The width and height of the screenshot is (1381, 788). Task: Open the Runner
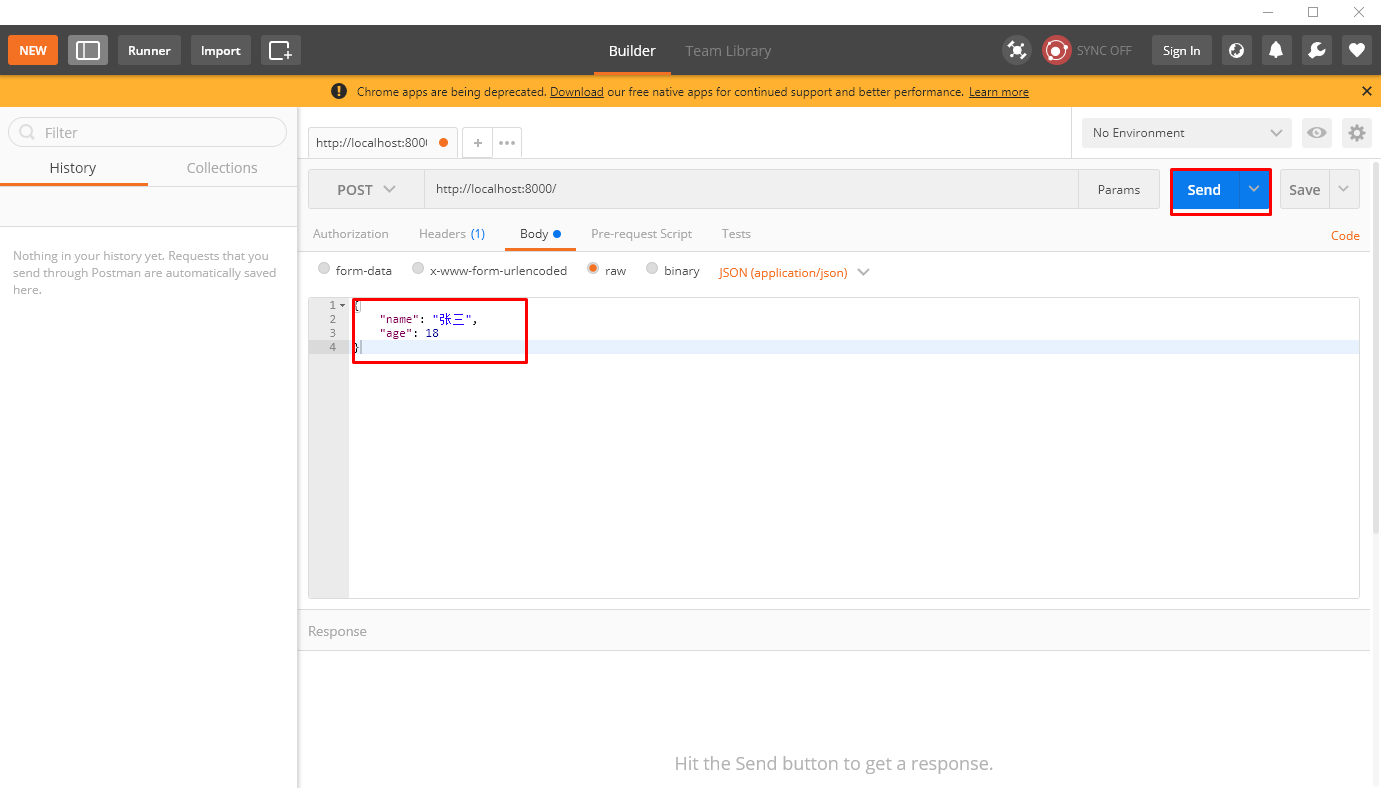tap(149, 50)
